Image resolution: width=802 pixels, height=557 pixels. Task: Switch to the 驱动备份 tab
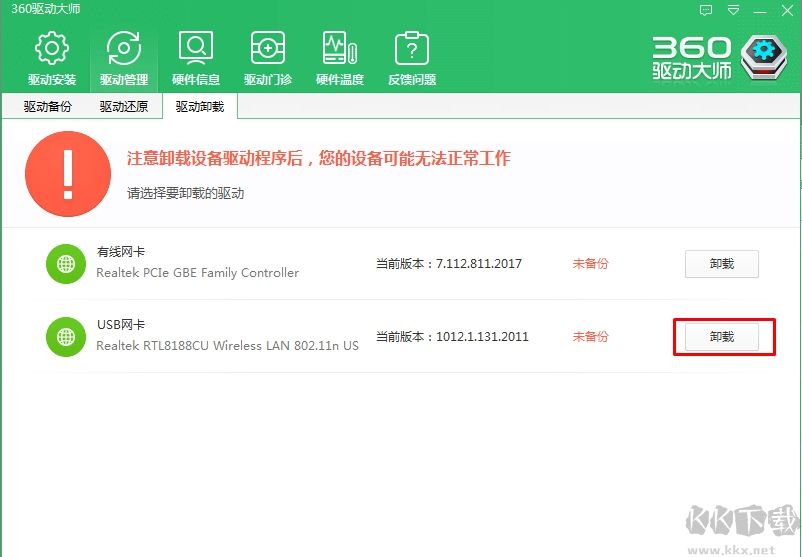pyautogui.click(x=48, y=106)
